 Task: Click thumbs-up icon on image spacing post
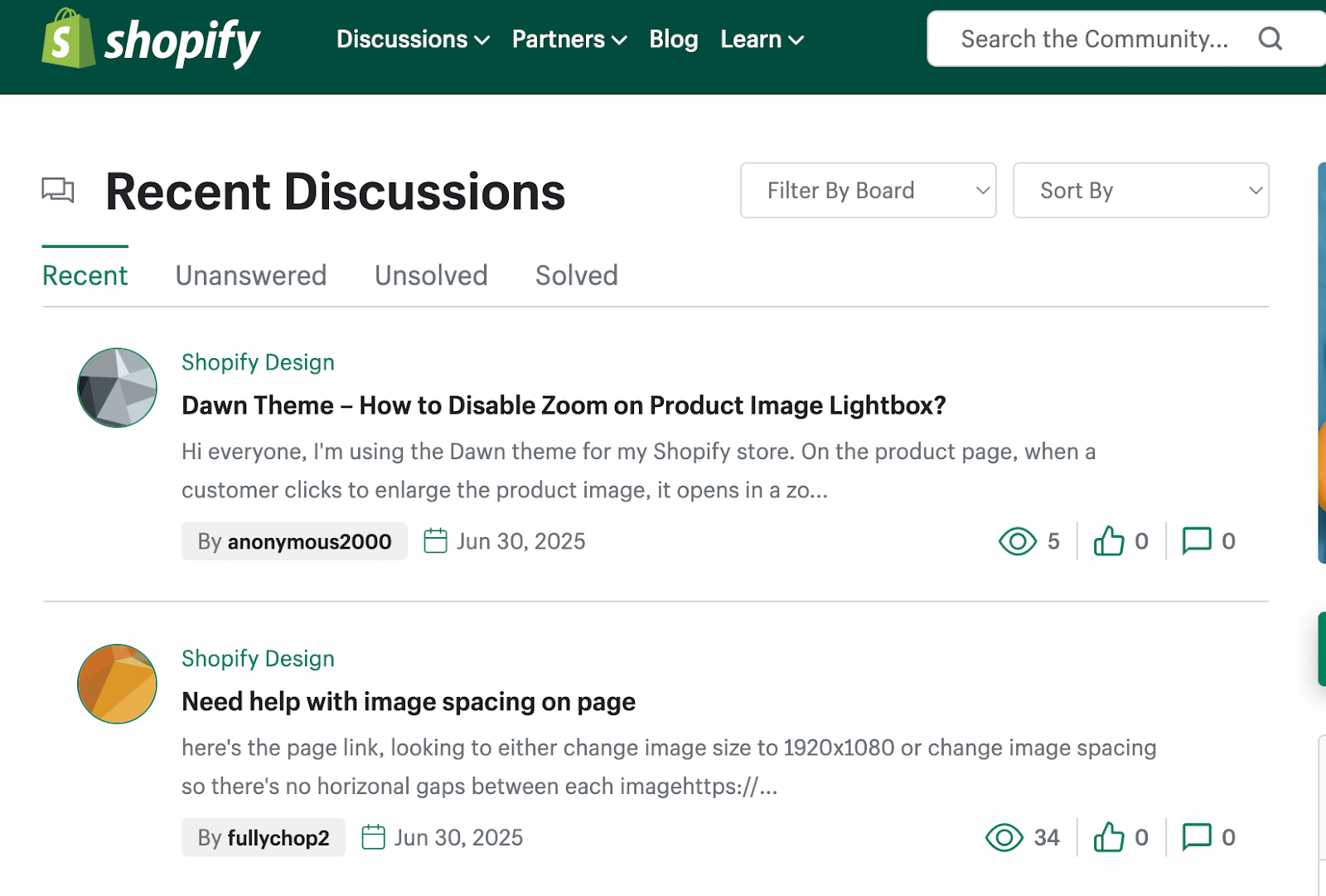(1109, 837)
